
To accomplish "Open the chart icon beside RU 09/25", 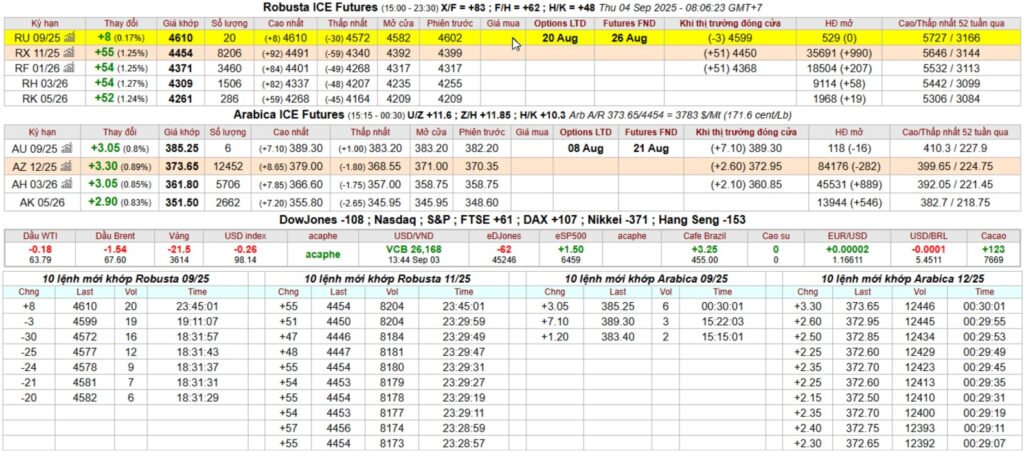I will point(67,36).
